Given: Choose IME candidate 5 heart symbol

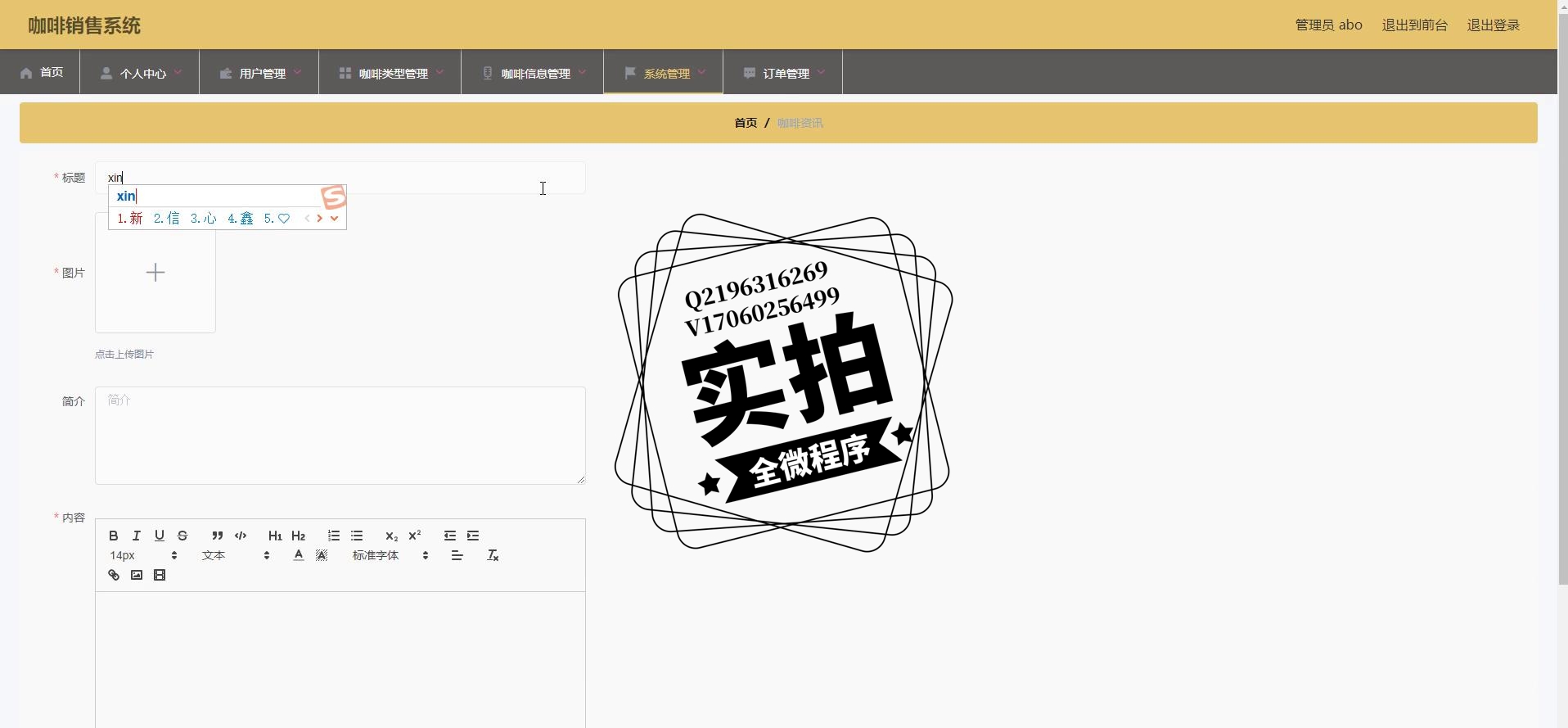Looking at the screenshot, I should pos(277,219).
